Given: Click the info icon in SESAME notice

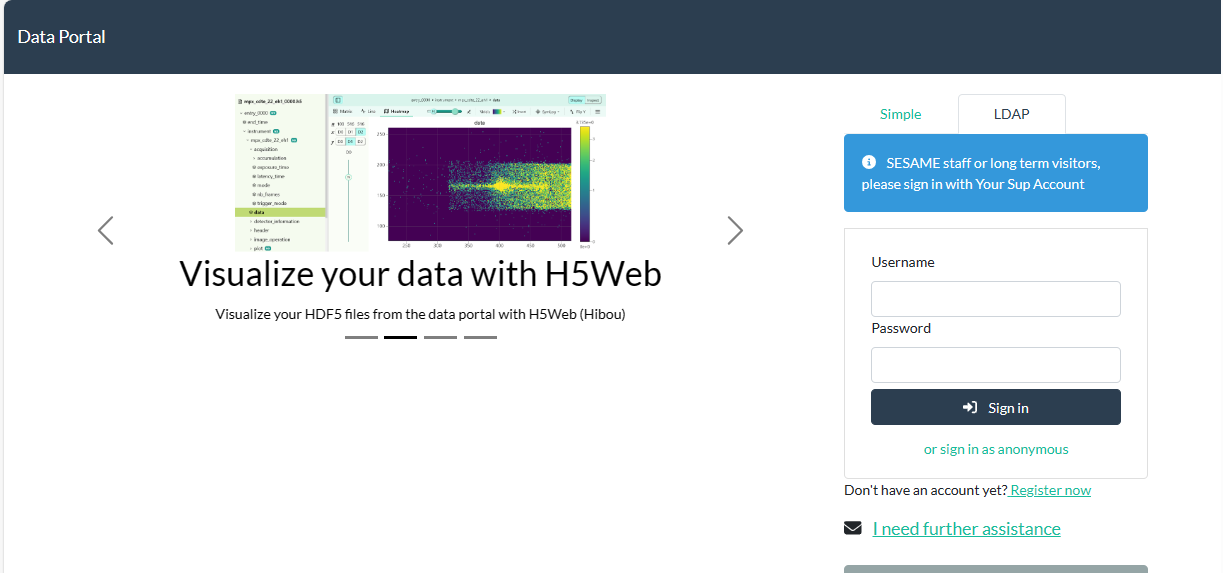Looking at the screenshot, I should pos(869,162).
